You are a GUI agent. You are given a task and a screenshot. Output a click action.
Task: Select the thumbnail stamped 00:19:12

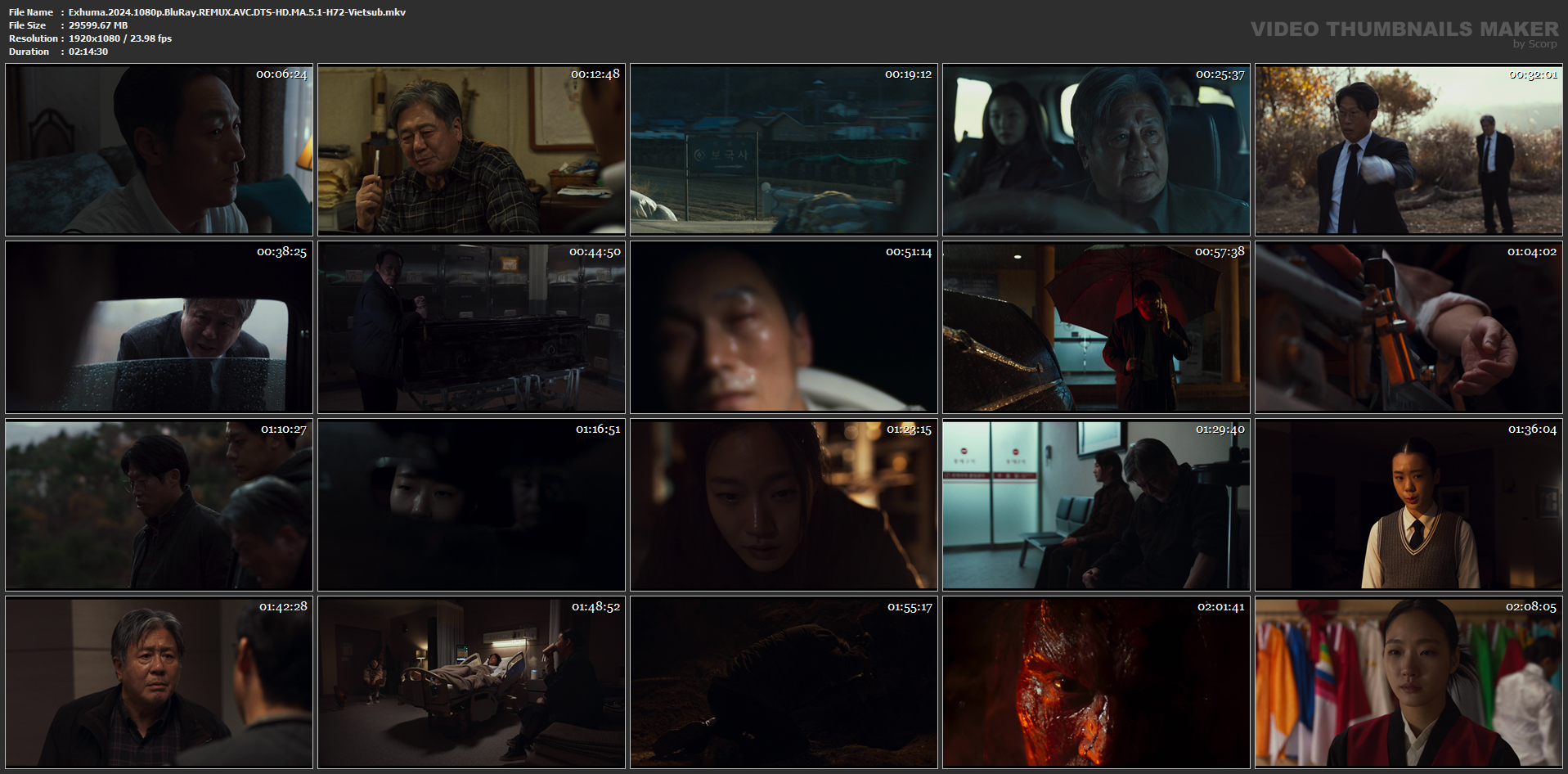784,150
